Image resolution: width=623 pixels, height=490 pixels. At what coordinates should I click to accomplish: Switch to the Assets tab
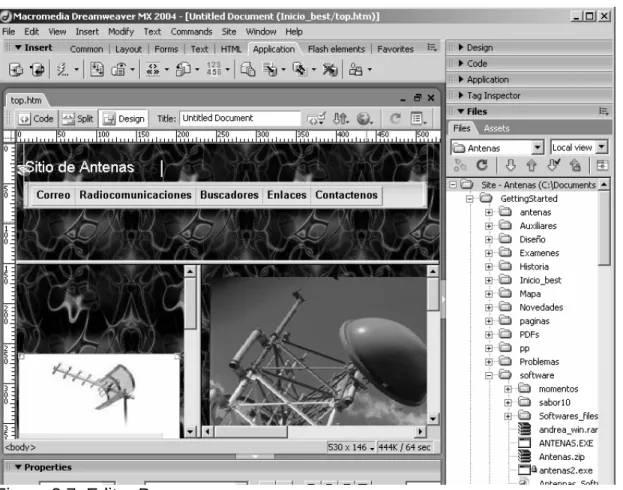496,128
